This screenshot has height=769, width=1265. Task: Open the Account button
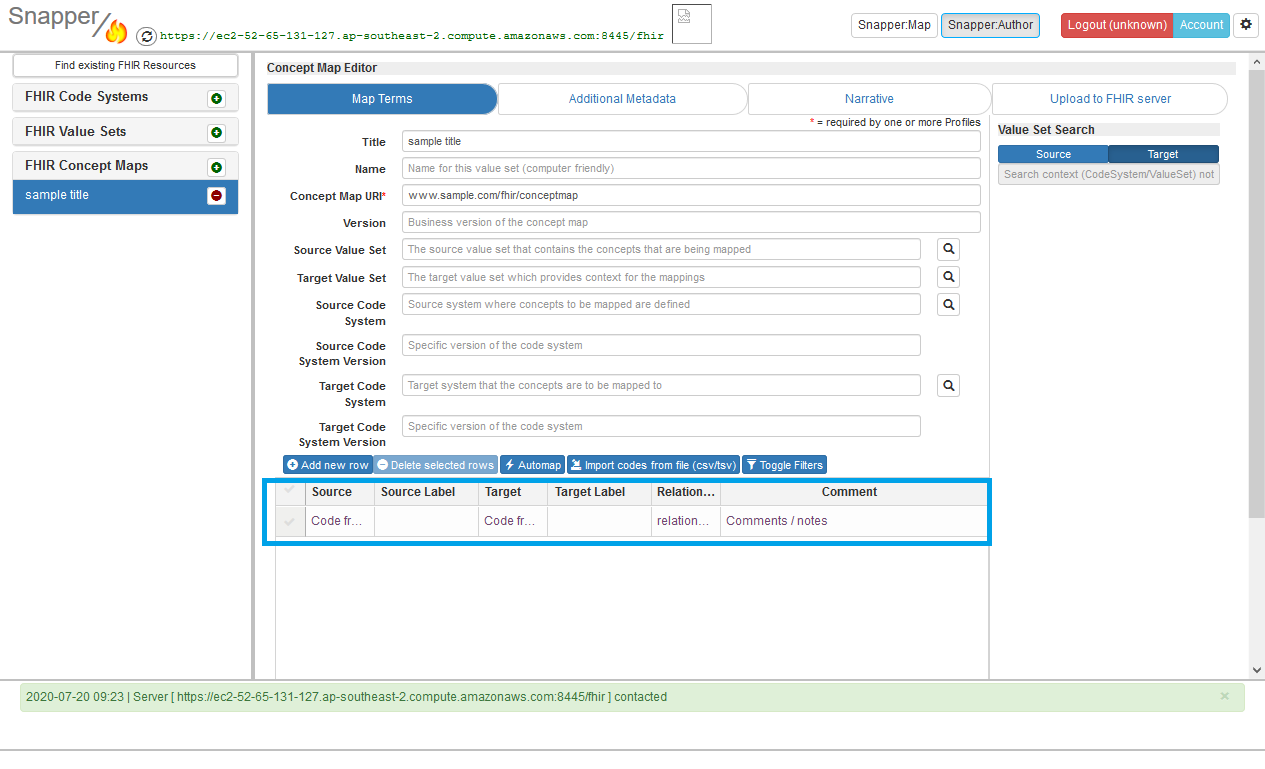coord(1201,25)
